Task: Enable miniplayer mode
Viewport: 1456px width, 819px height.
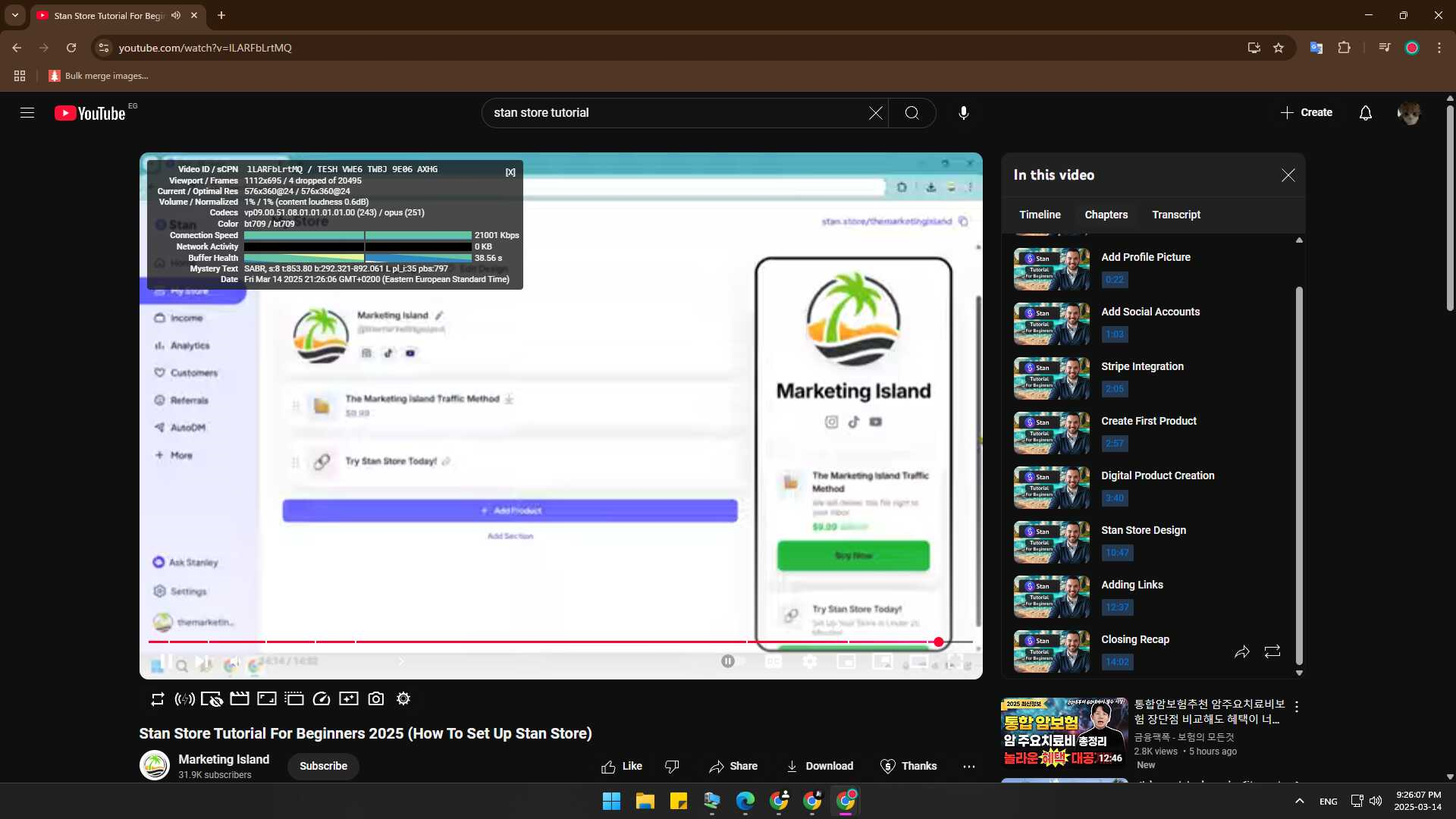Action: pos(846,661)
